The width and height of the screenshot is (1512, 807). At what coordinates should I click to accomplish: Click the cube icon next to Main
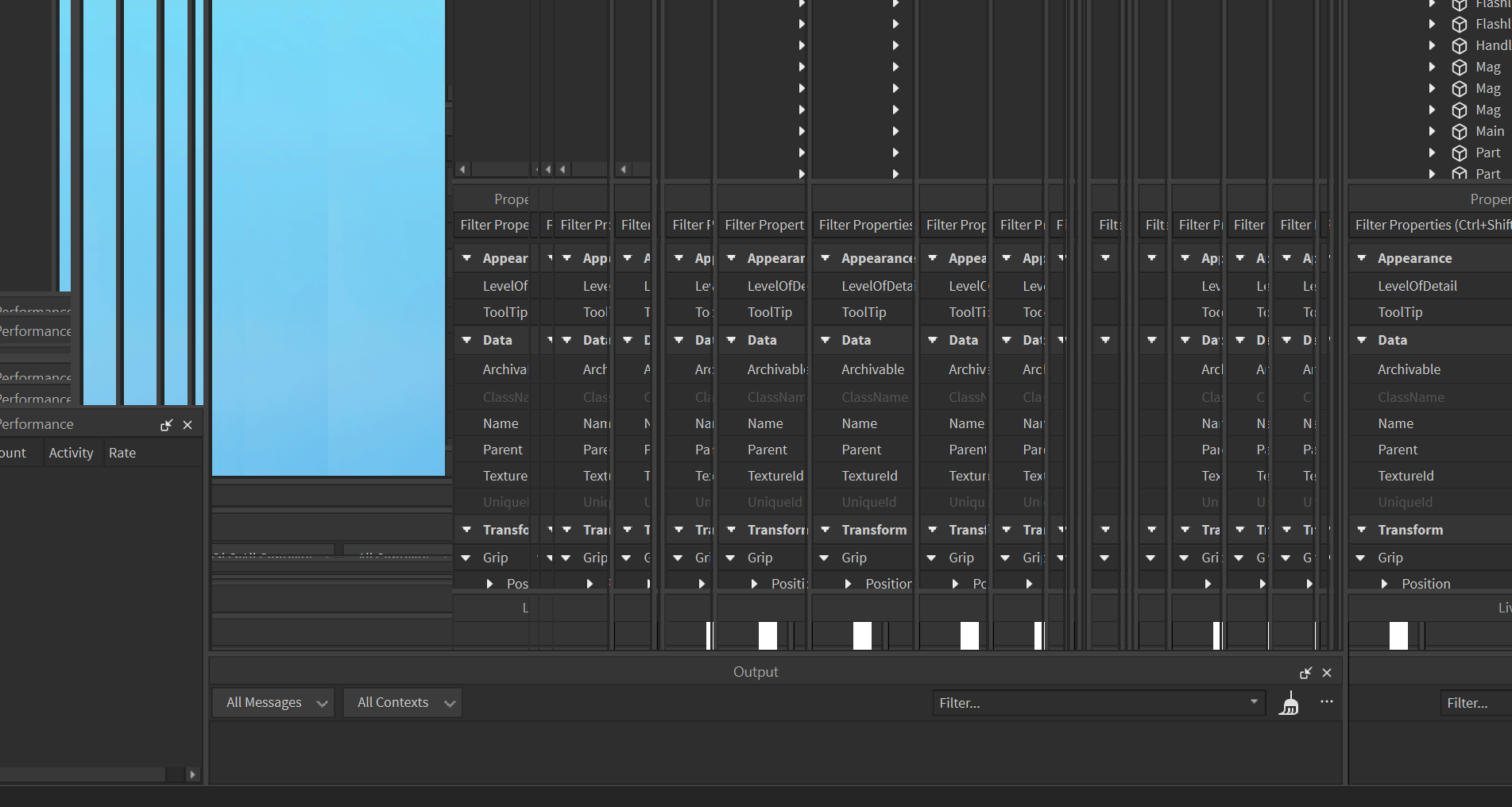[1460, 132]
